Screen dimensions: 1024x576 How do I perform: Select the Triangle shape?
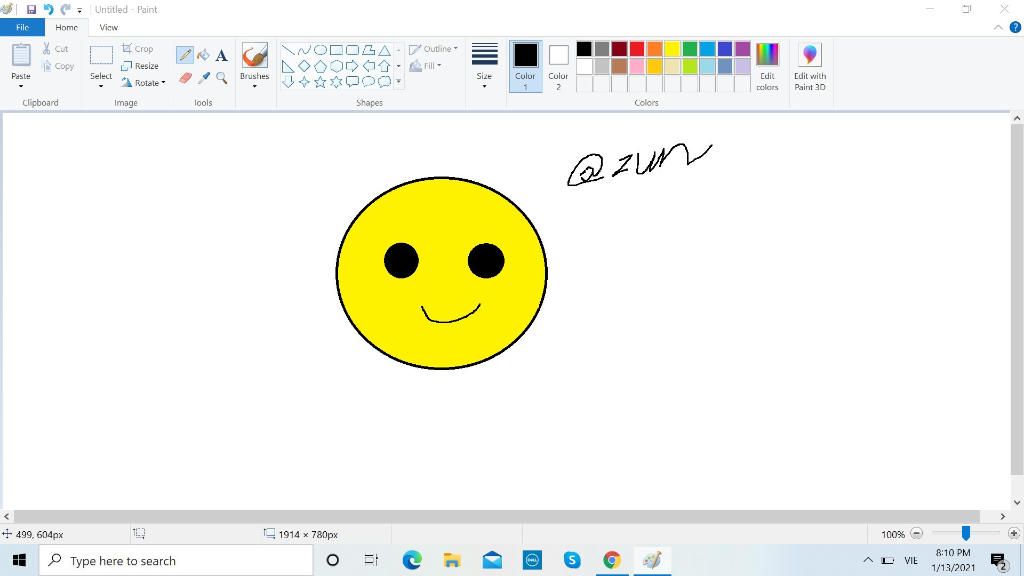coord(385,50)
